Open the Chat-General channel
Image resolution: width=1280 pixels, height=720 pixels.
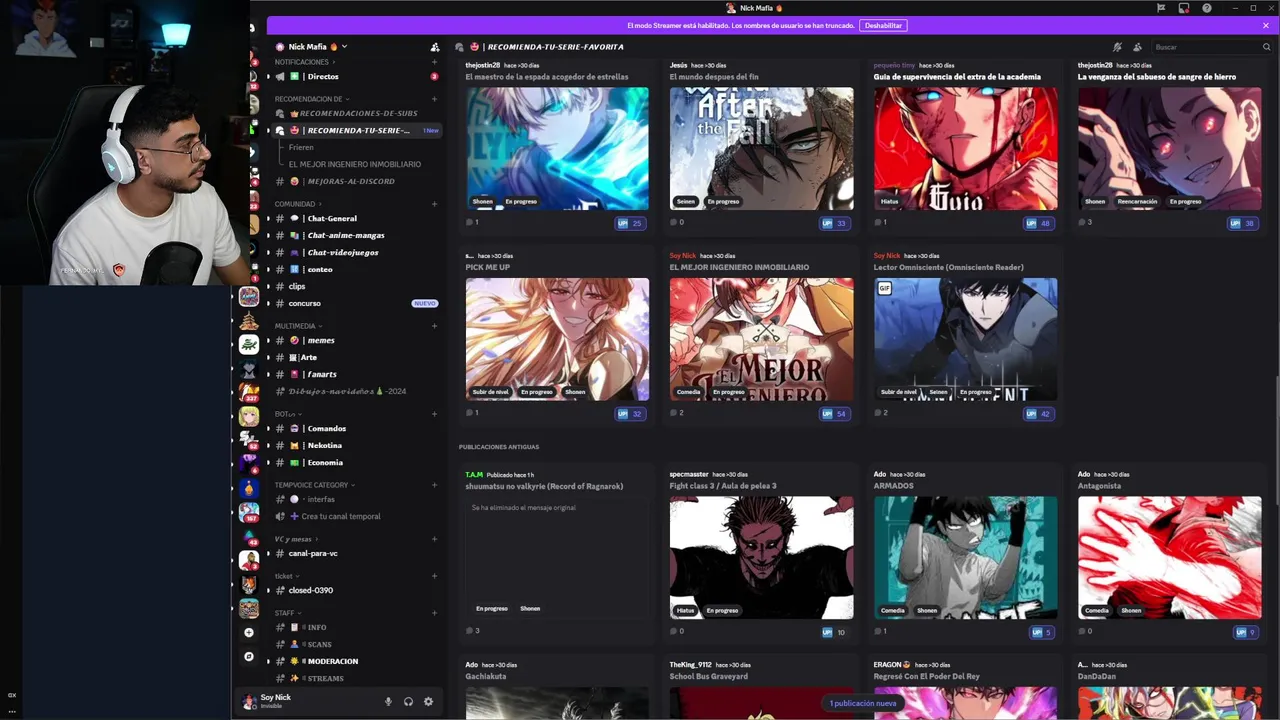[x=355, y=218]
